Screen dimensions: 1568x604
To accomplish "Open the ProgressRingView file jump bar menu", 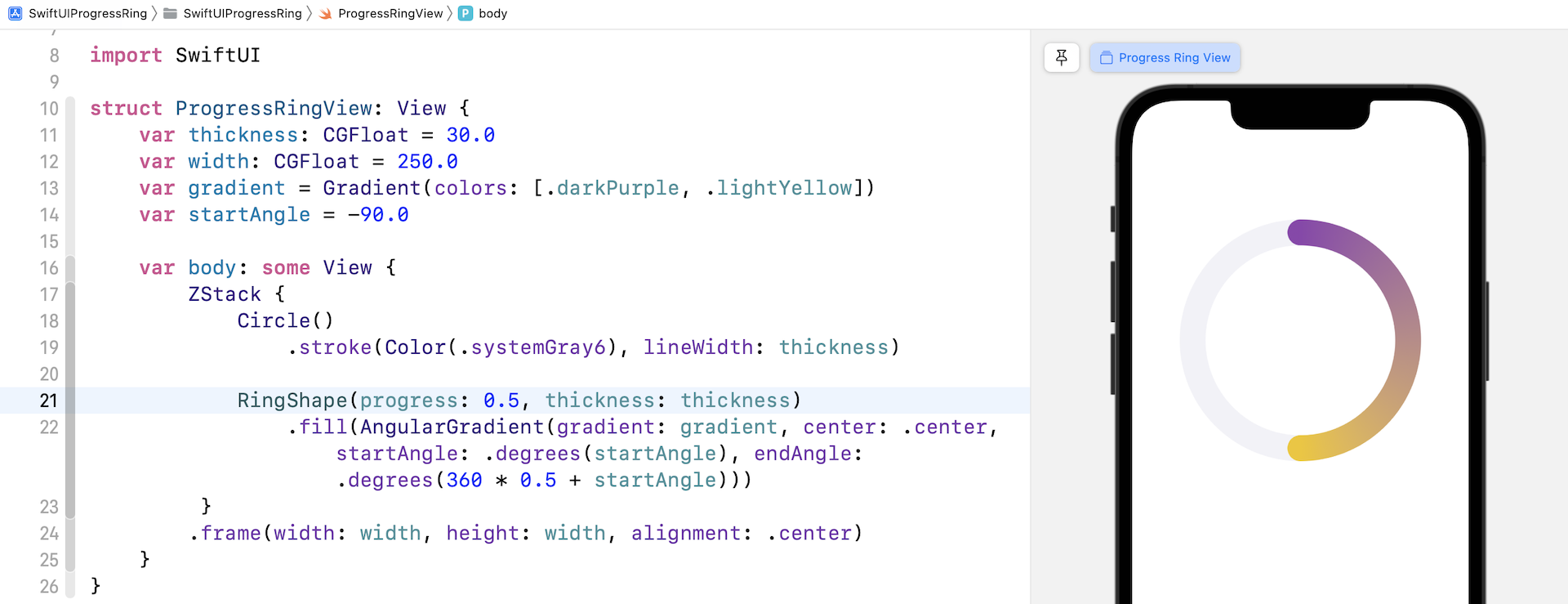I will pyautogui.click(x=390, y=13).
